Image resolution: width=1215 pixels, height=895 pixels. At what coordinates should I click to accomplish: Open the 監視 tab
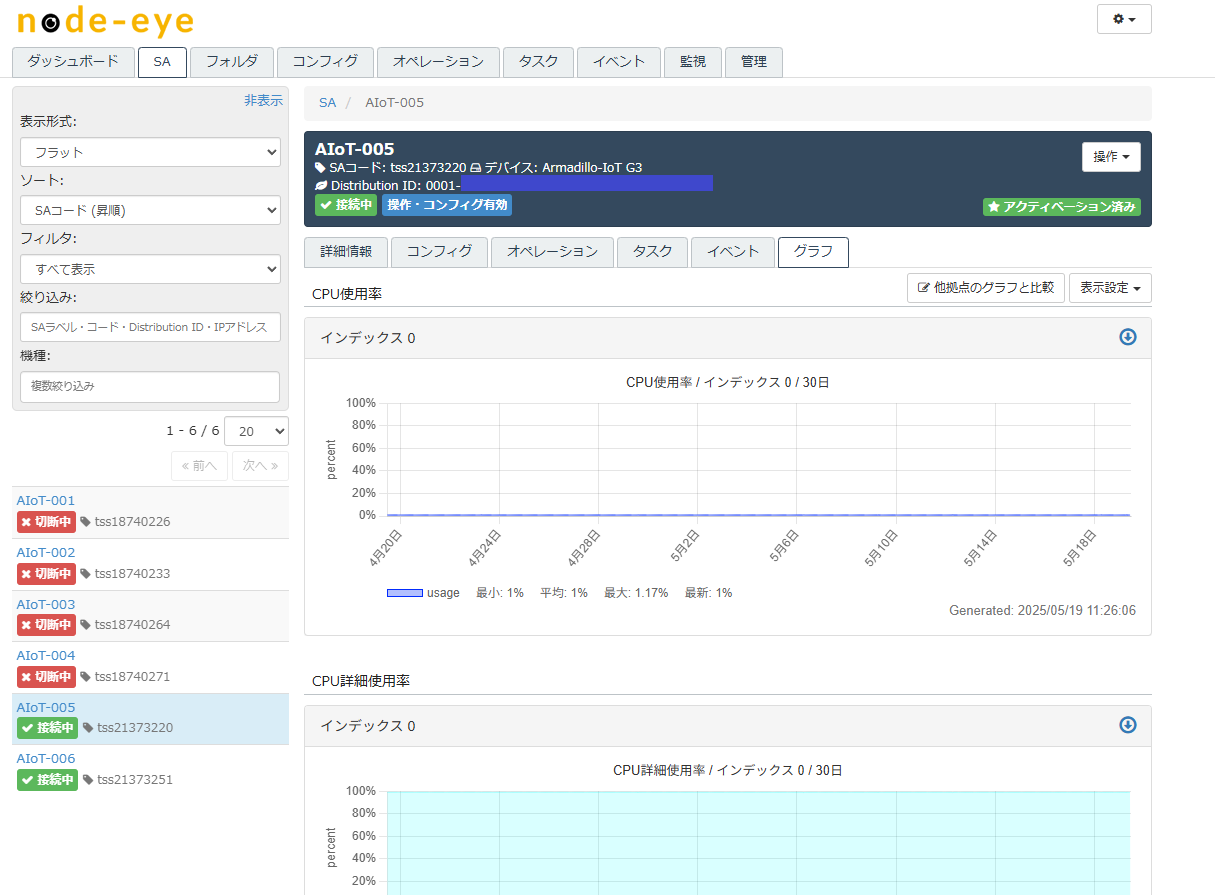pyautogui.click(x=693, y=62)
